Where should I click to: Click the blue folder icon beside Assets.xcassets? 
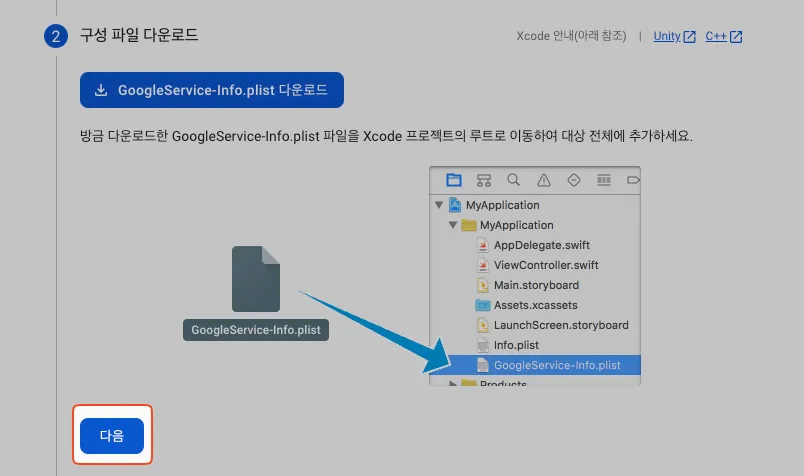[483, 305]
